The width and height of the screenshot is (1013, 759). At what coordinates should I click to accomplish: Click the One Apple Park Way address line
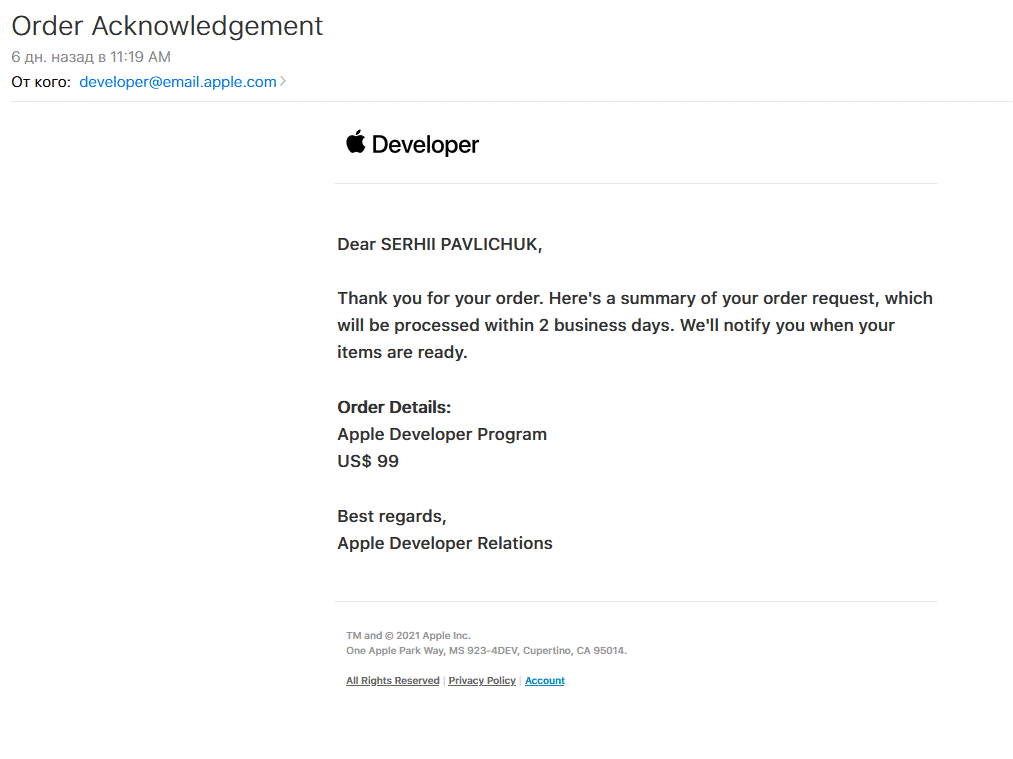[486, 650]
